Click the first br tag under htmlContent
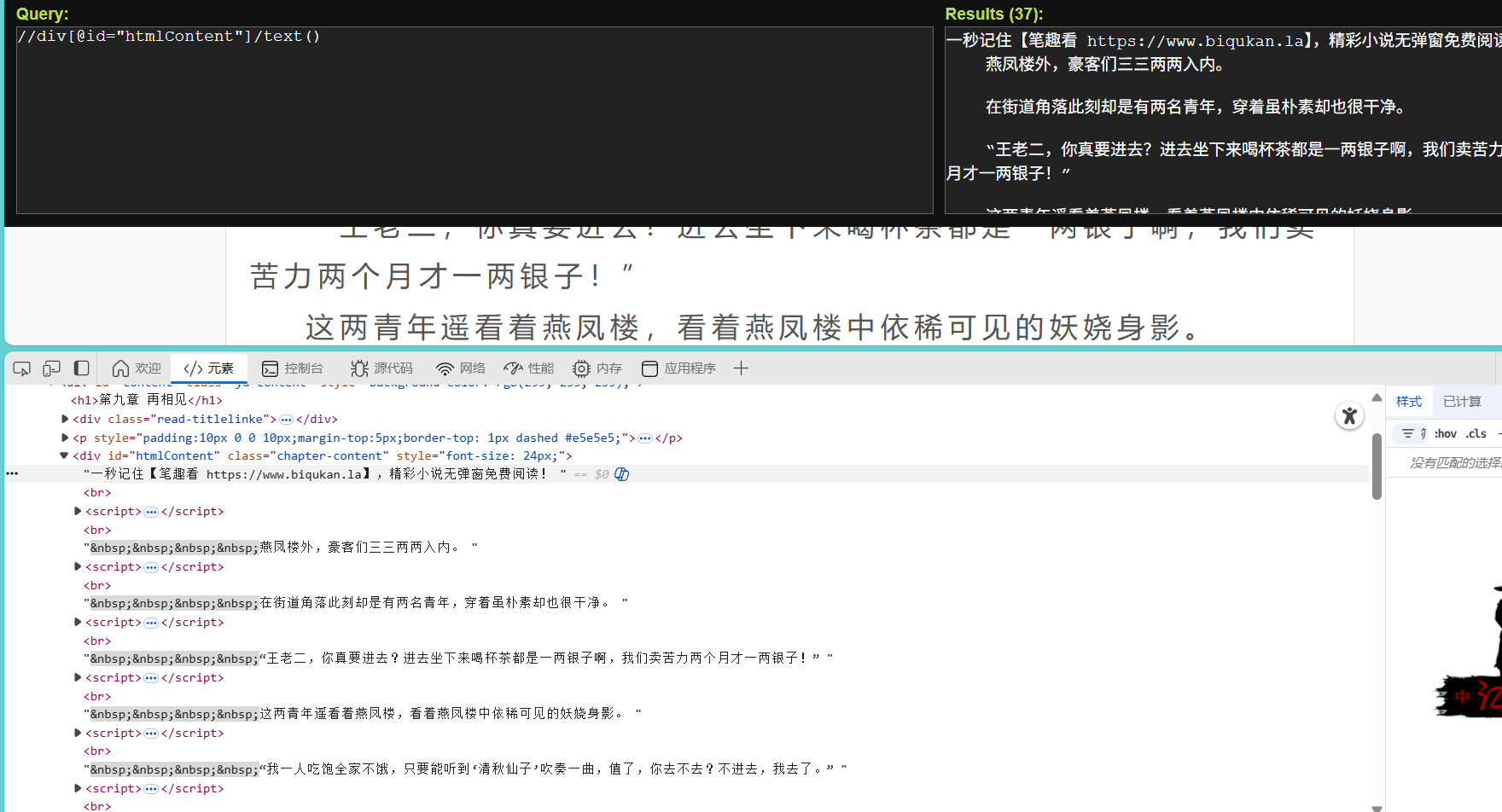 tap(97, 493)
